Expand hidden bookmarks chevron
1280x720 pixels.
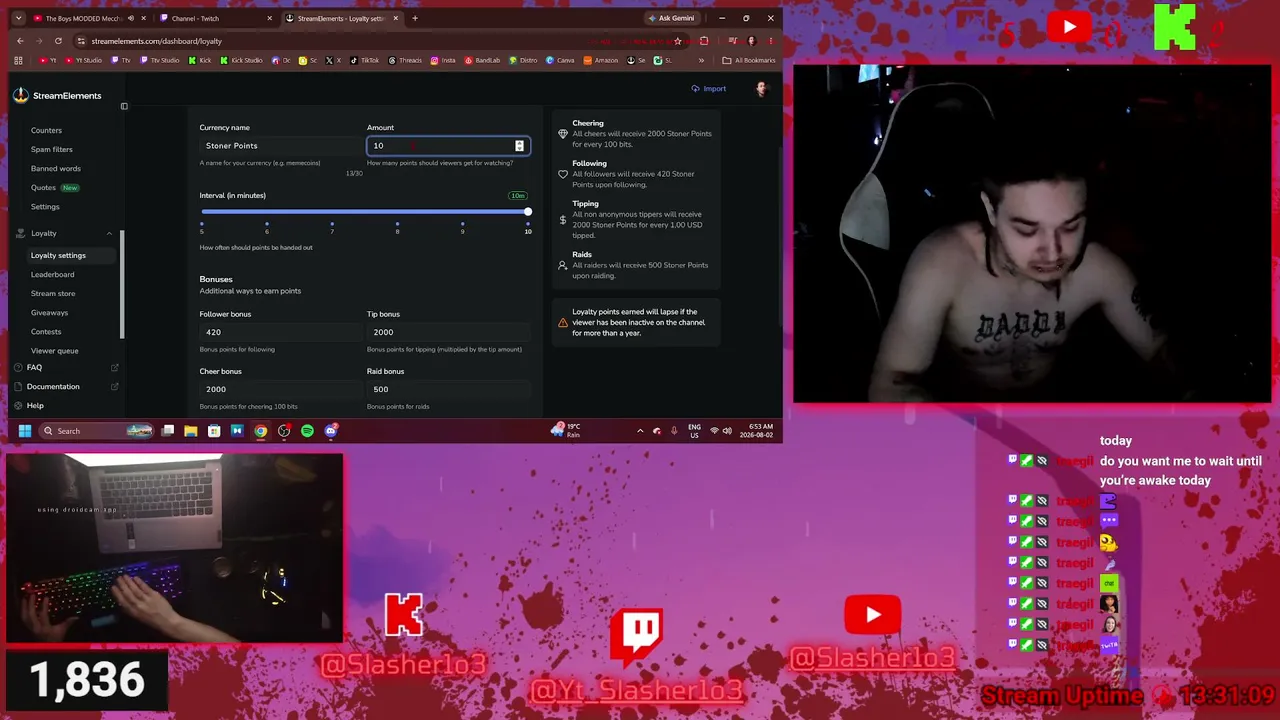click(701, 60)
